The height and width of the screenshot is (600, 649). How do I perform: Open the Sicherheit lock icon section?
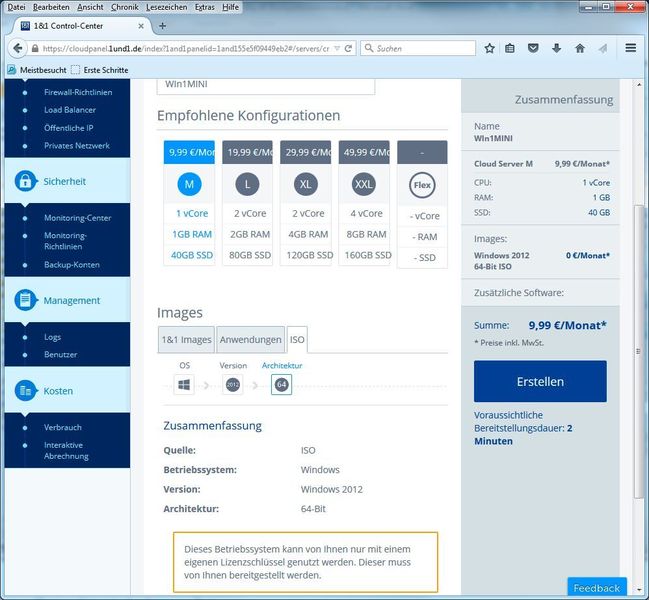(25, 181)
